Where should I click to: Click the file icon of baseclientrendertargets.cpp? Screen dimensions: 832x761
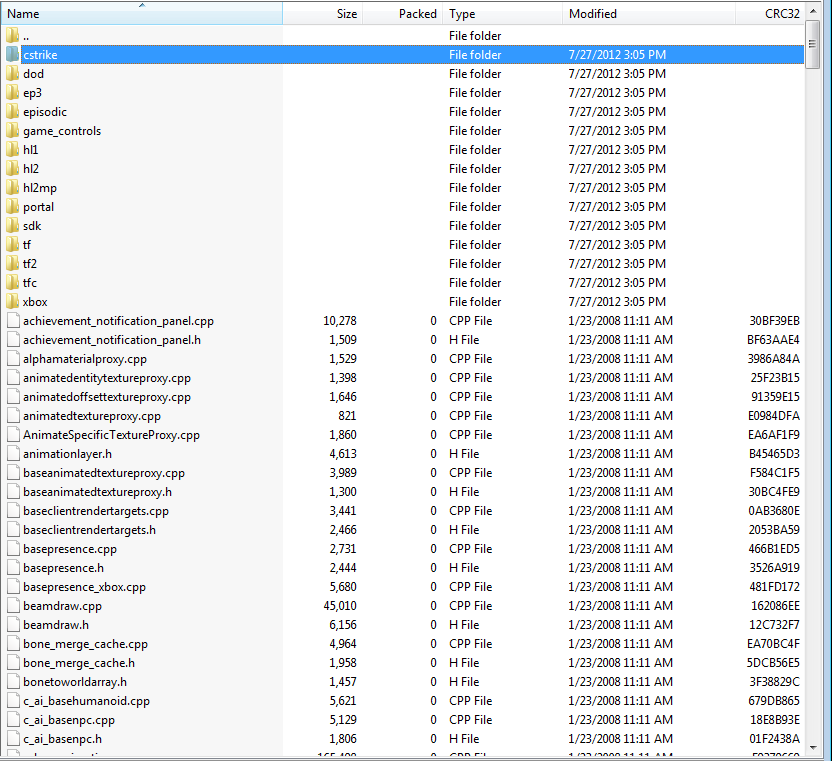tap(13, 511)
